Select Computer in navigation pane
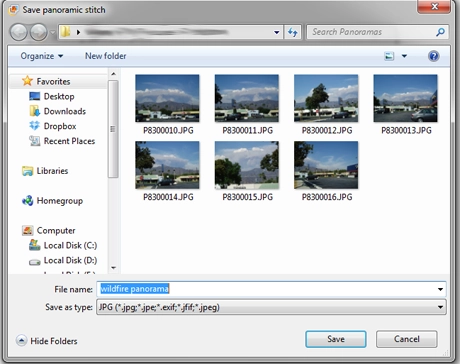 tap(56, 231)
